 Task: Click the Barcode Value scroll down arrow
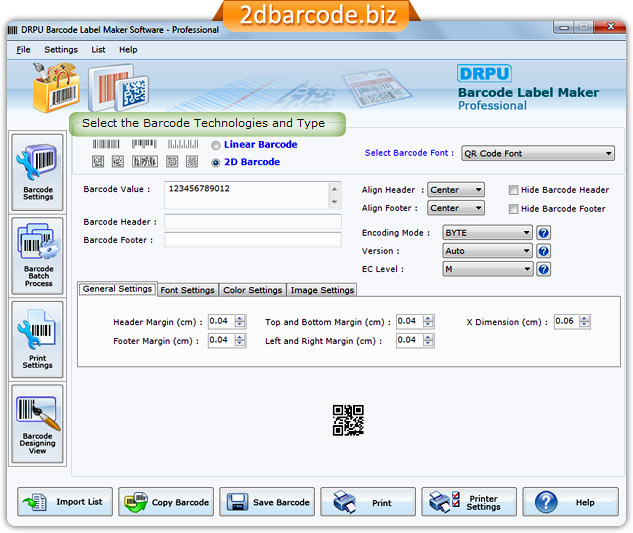pyautogui.click(x=335, y=202)
